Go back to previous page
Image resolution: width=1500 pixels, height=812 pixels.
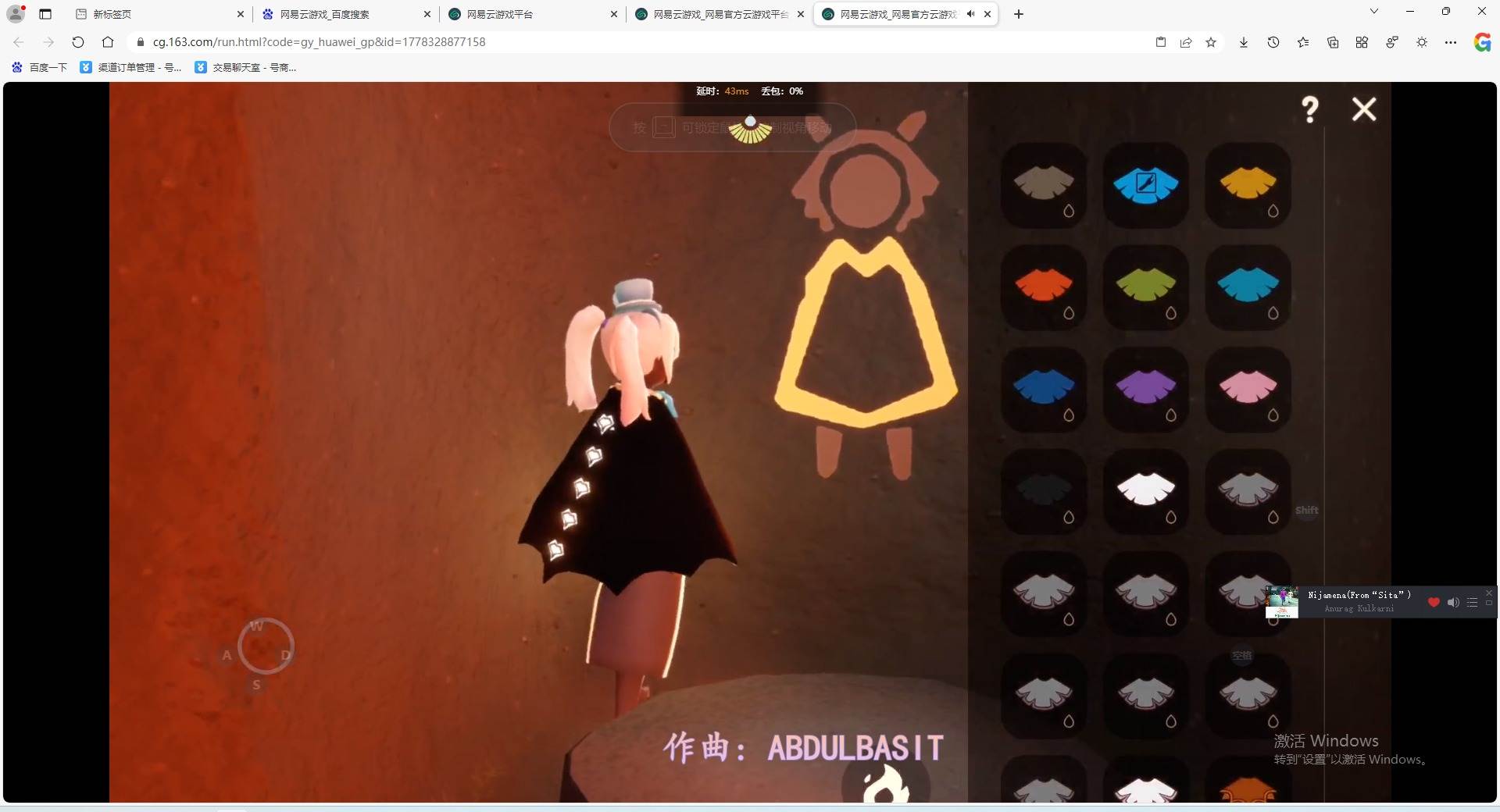[19, 42]
